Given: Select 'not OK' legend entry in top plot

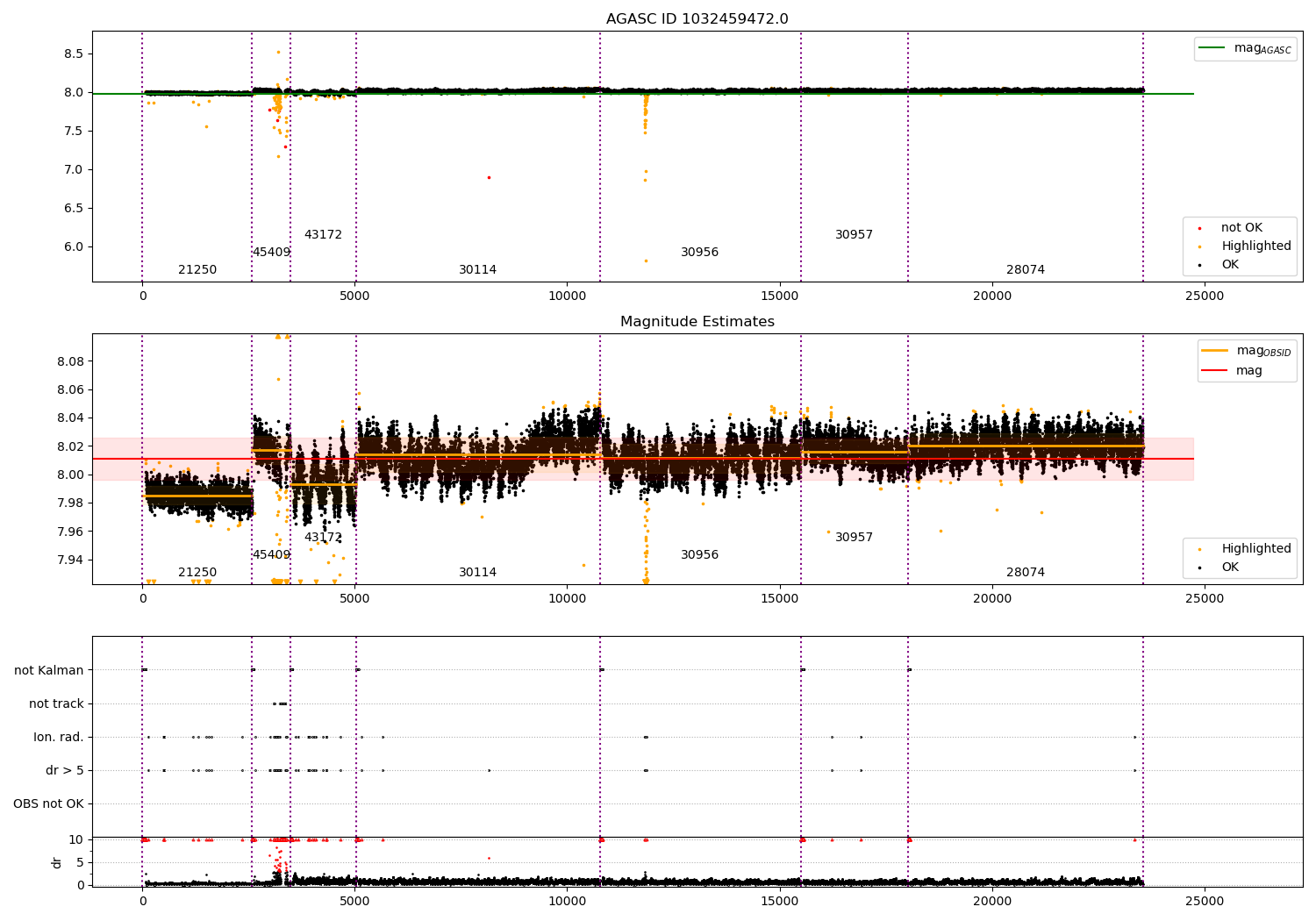Looking at the screenshot, I should tap(1241, 228).
